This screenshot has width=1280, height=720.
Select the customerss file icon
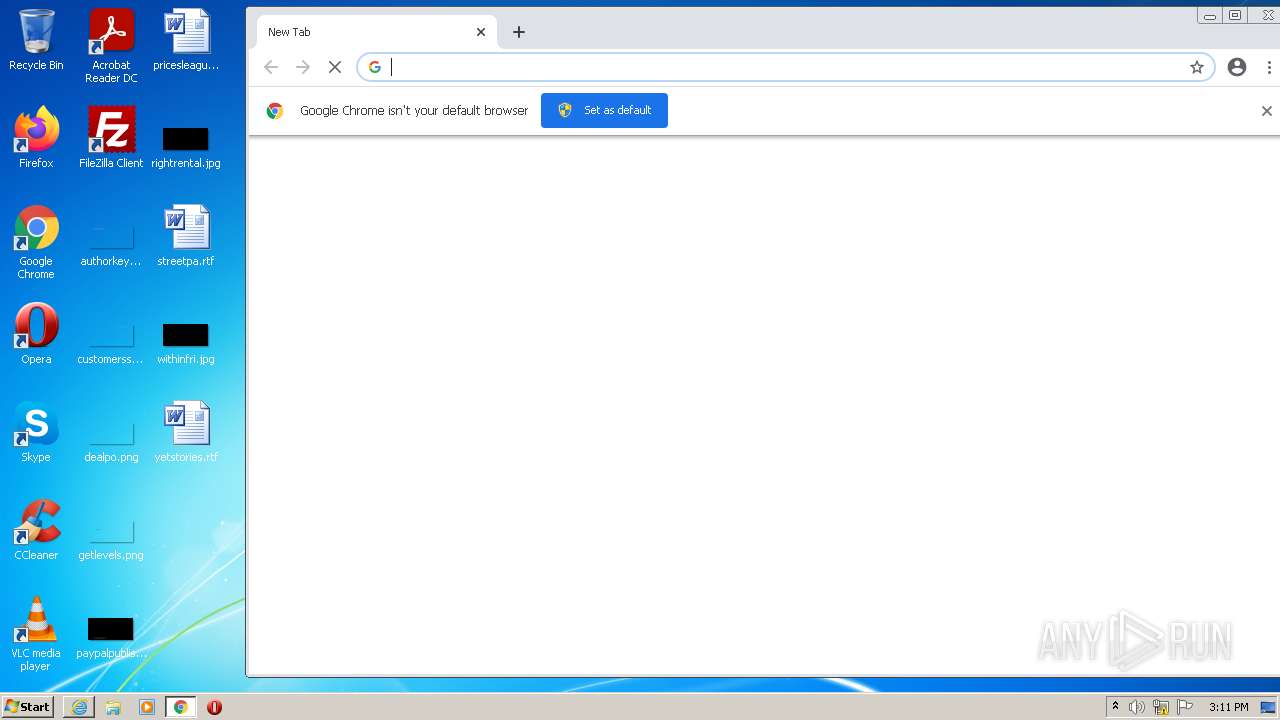pos(111,343)
